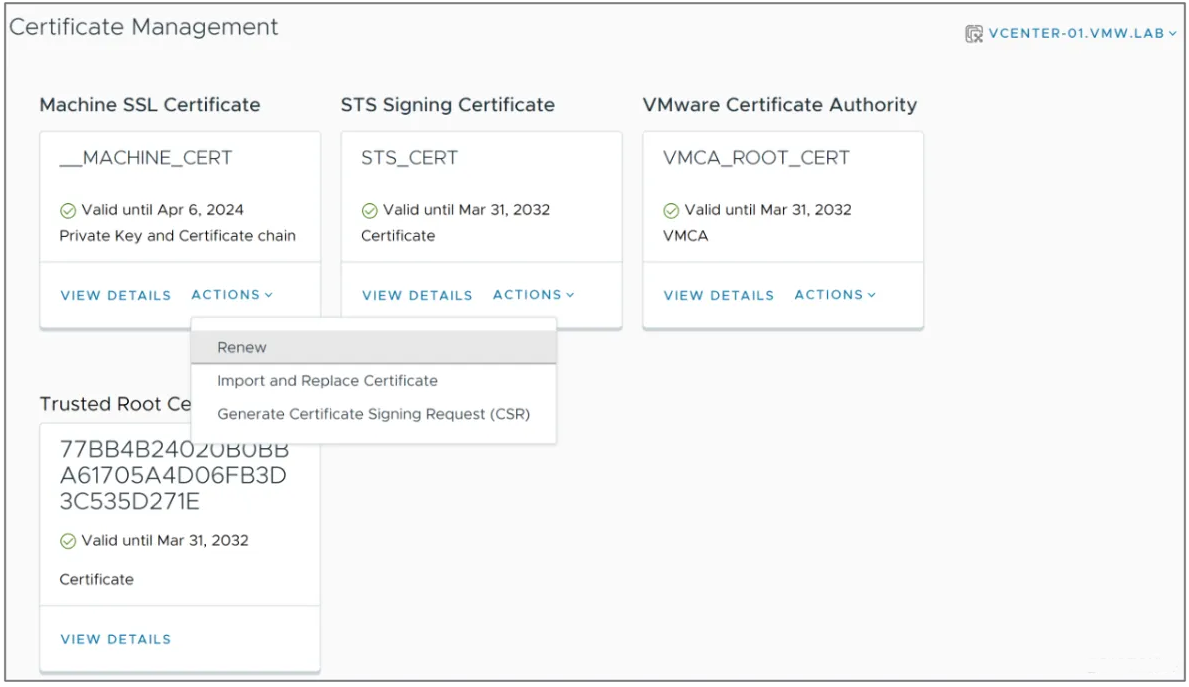Click the 'Certificate' label in the STS_CERT card
The height and width of the screenshot is (687, 1189).
coord(398,236)
